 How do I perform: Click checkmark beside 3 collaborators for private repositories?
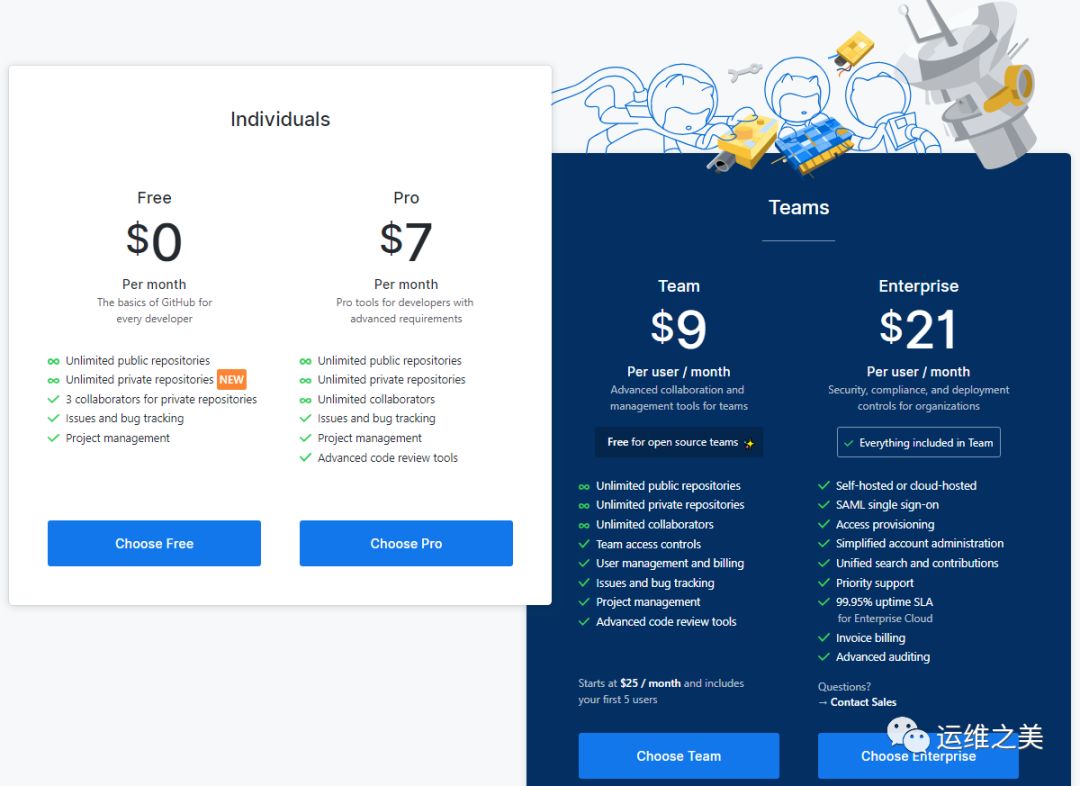53,399
